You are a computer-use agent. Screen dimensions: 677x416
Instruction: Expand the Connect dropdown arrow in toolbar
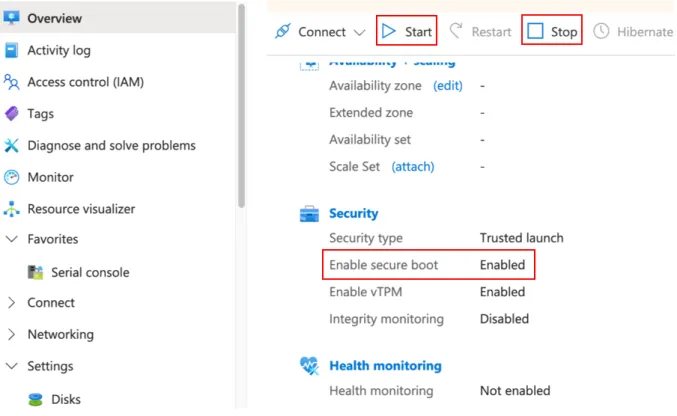(x=359, y=32)
